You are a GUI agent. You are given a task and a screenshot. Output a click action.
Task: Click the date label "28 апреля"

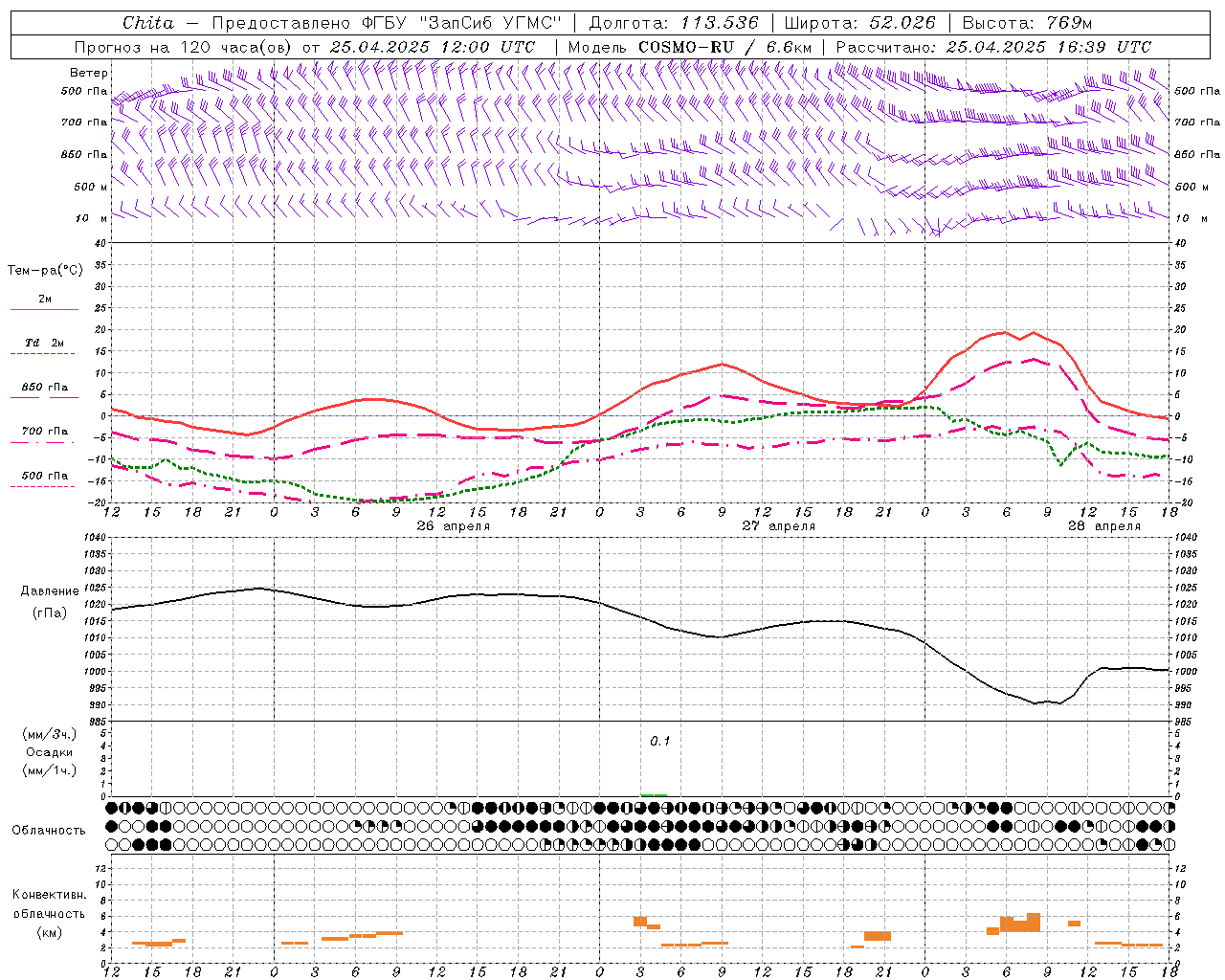1104,526
